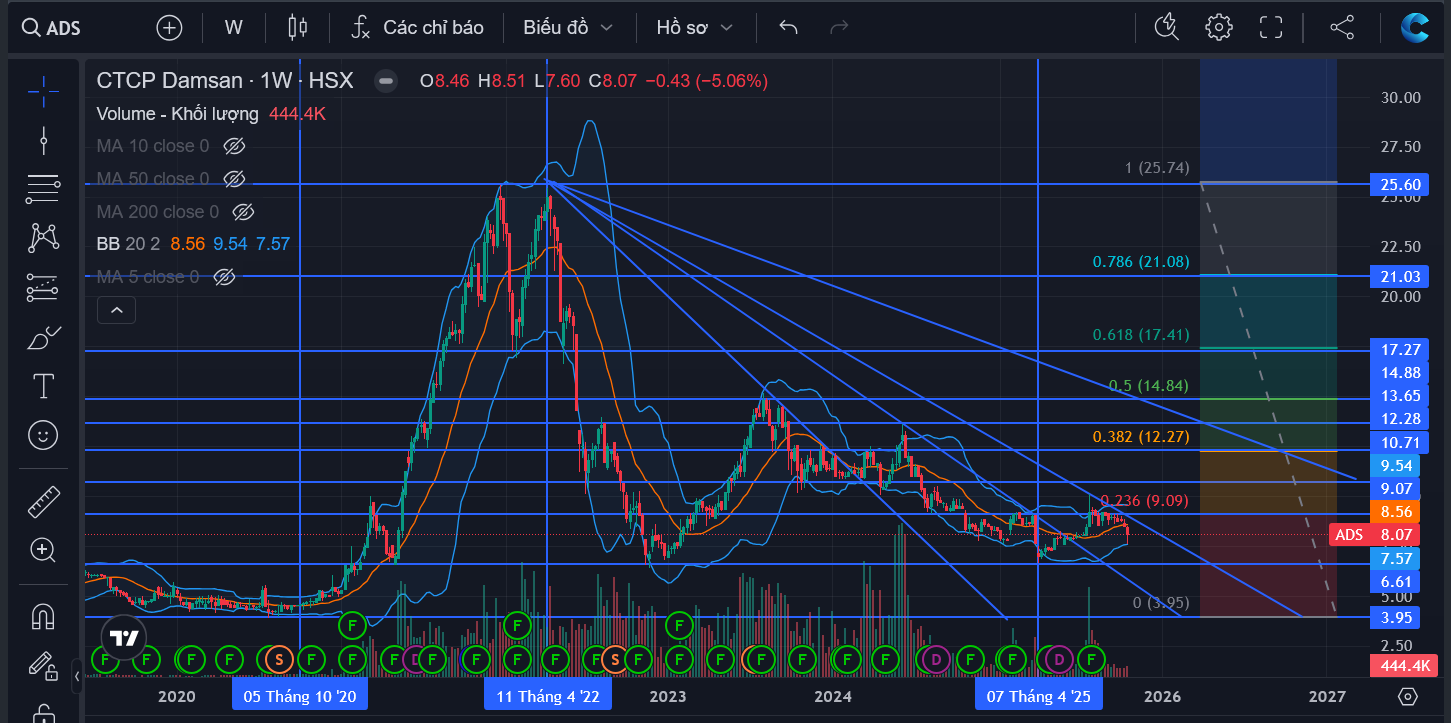
Task: Open the W timeframe interval selector
Action: [234, 27]
